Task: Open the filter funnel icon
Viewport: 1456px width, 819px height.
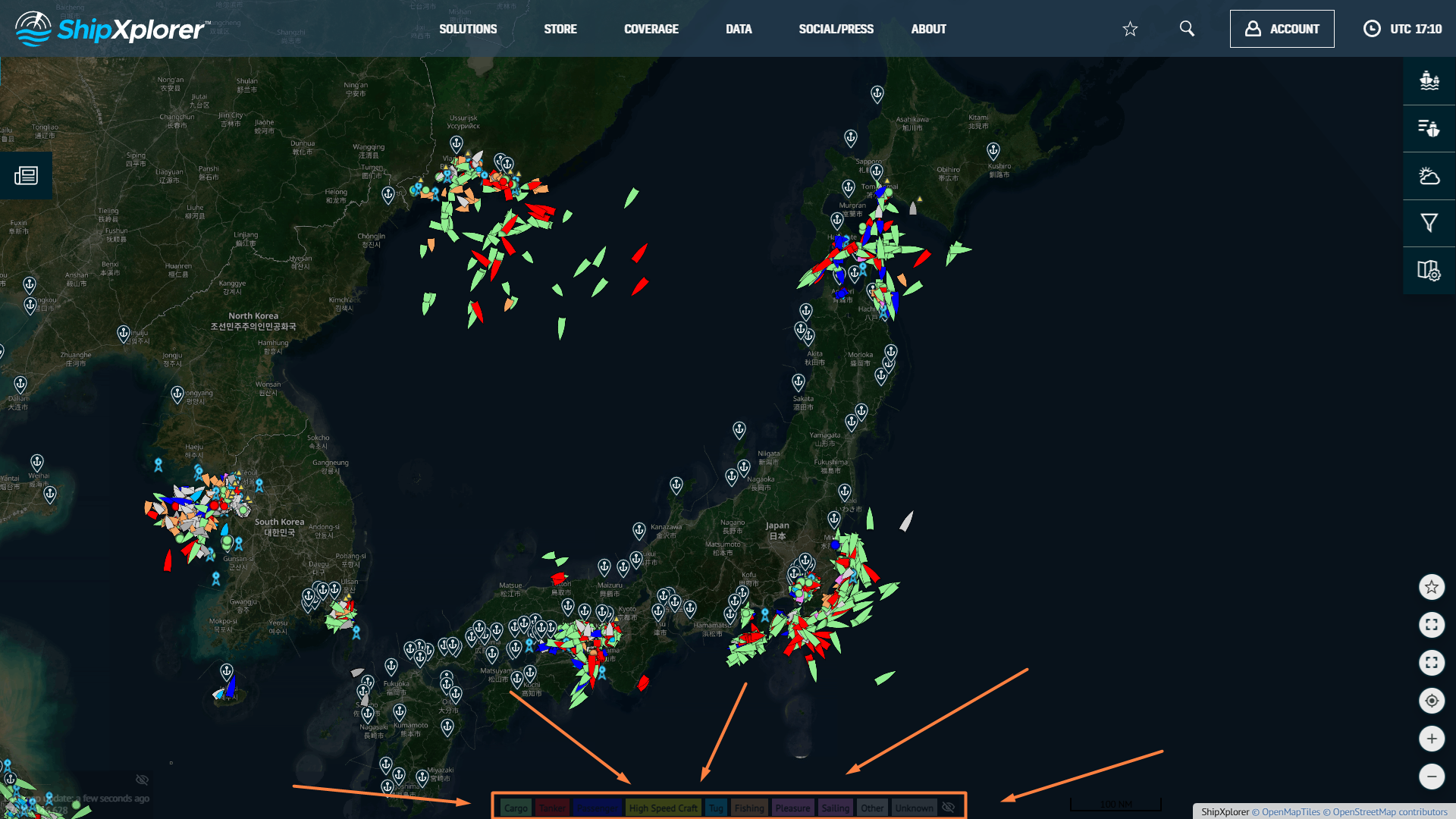Action: coord(1429,223)
